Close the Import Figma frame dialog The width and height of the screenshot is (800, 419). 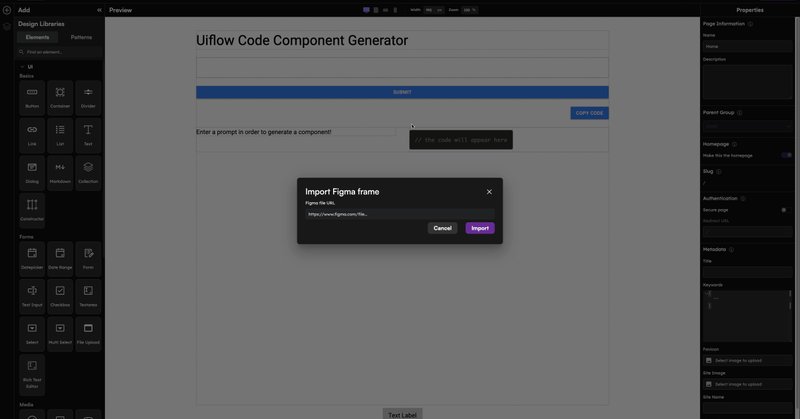pos(489,192)
